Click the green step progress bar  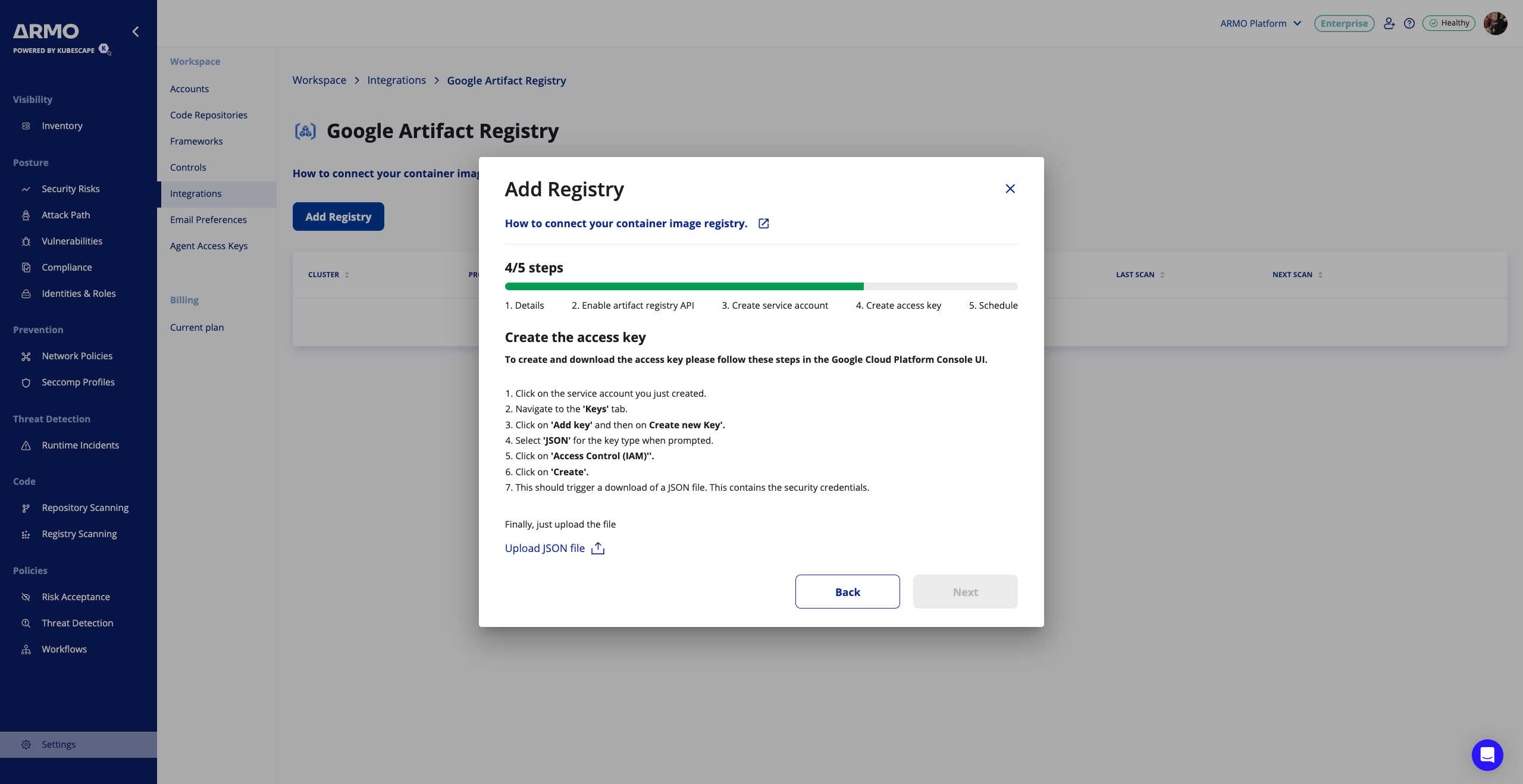click(x=684, y=287)
